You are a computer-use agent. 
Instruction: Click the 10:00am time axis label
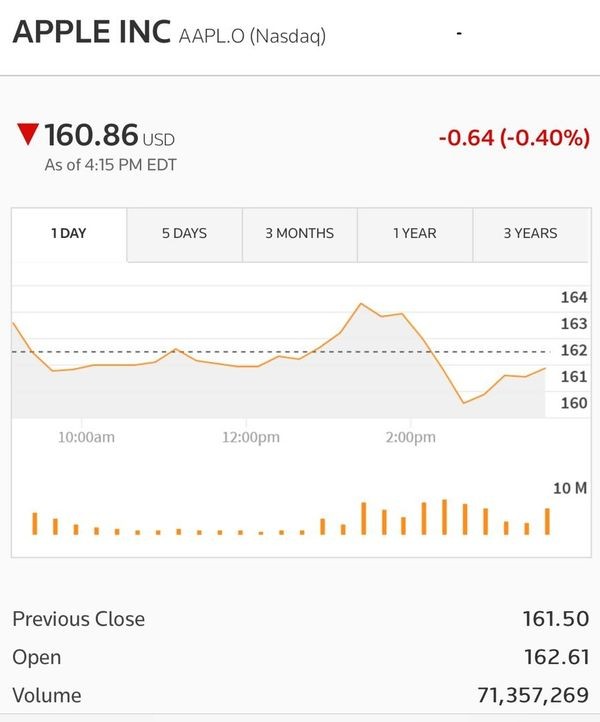point(86,438)
